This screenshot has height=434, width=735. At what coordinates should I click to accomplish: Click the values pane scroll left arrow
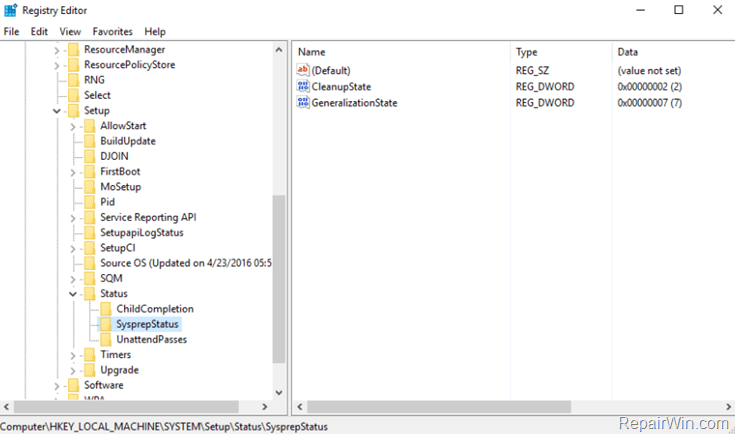coord(300,407)
